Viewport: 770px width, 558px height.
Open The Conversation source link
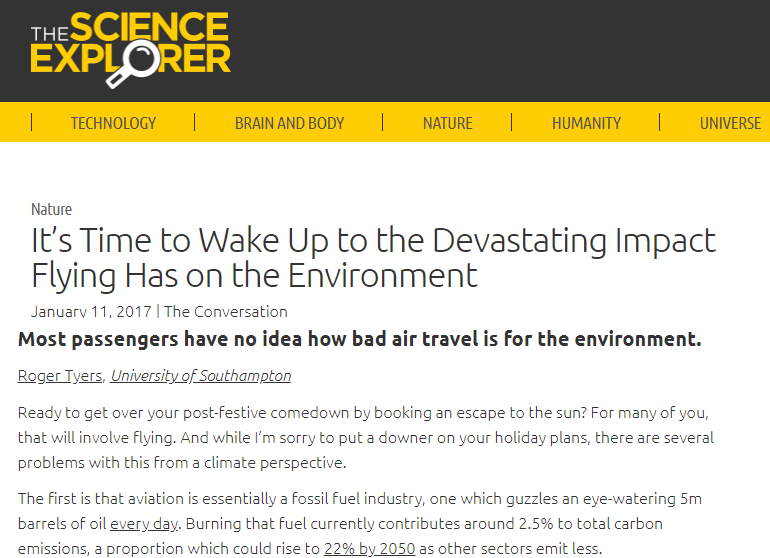click(x=225, y=311)
